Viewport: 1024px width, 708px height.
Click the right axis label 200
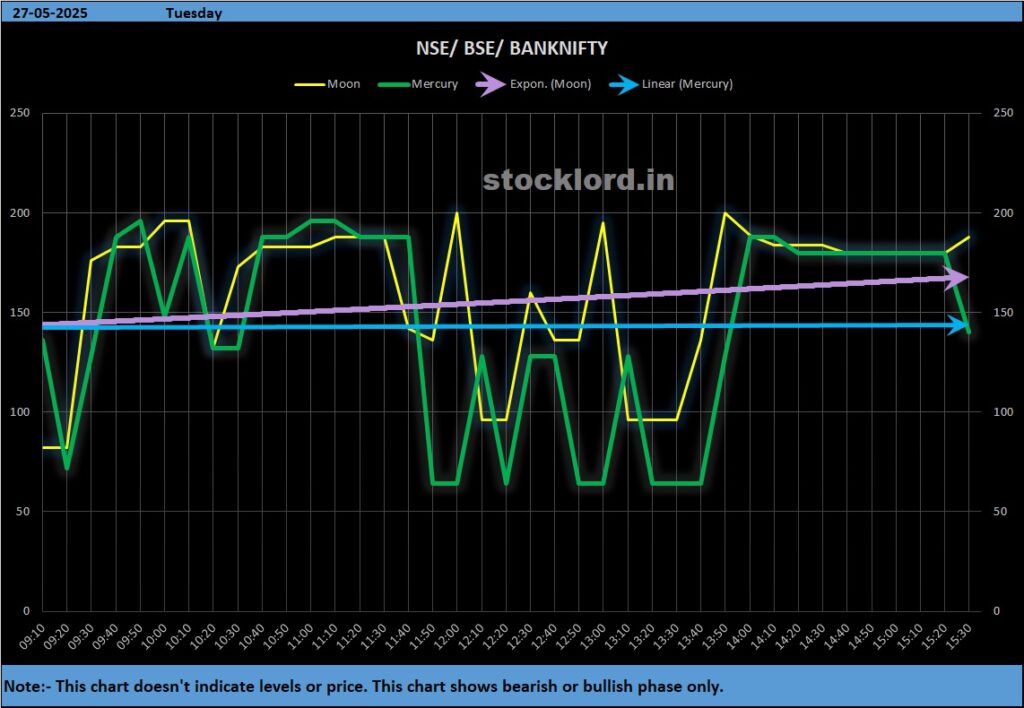1002,213
